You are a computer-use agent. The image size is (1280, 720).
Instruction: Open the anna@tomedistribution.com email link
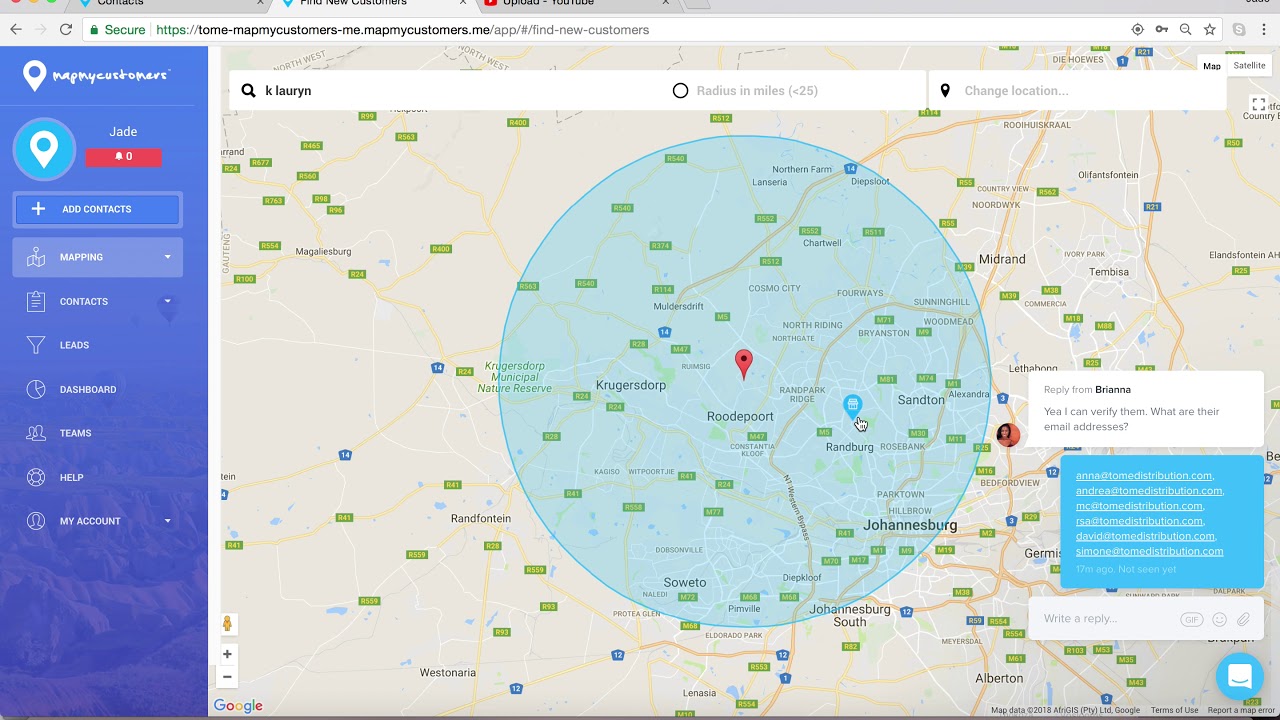tap(1145, 476)
